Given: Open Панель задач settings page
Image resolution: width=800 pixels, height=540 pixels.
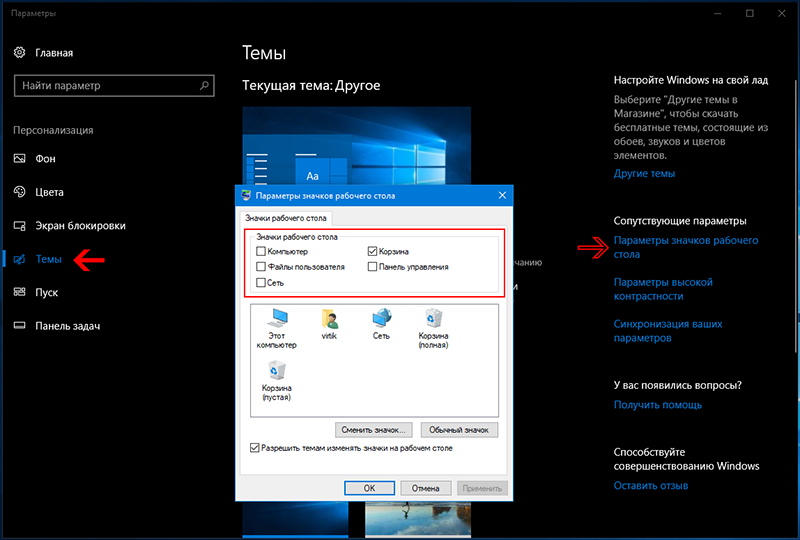Looking at the screenshot, I should click(57, 326).
